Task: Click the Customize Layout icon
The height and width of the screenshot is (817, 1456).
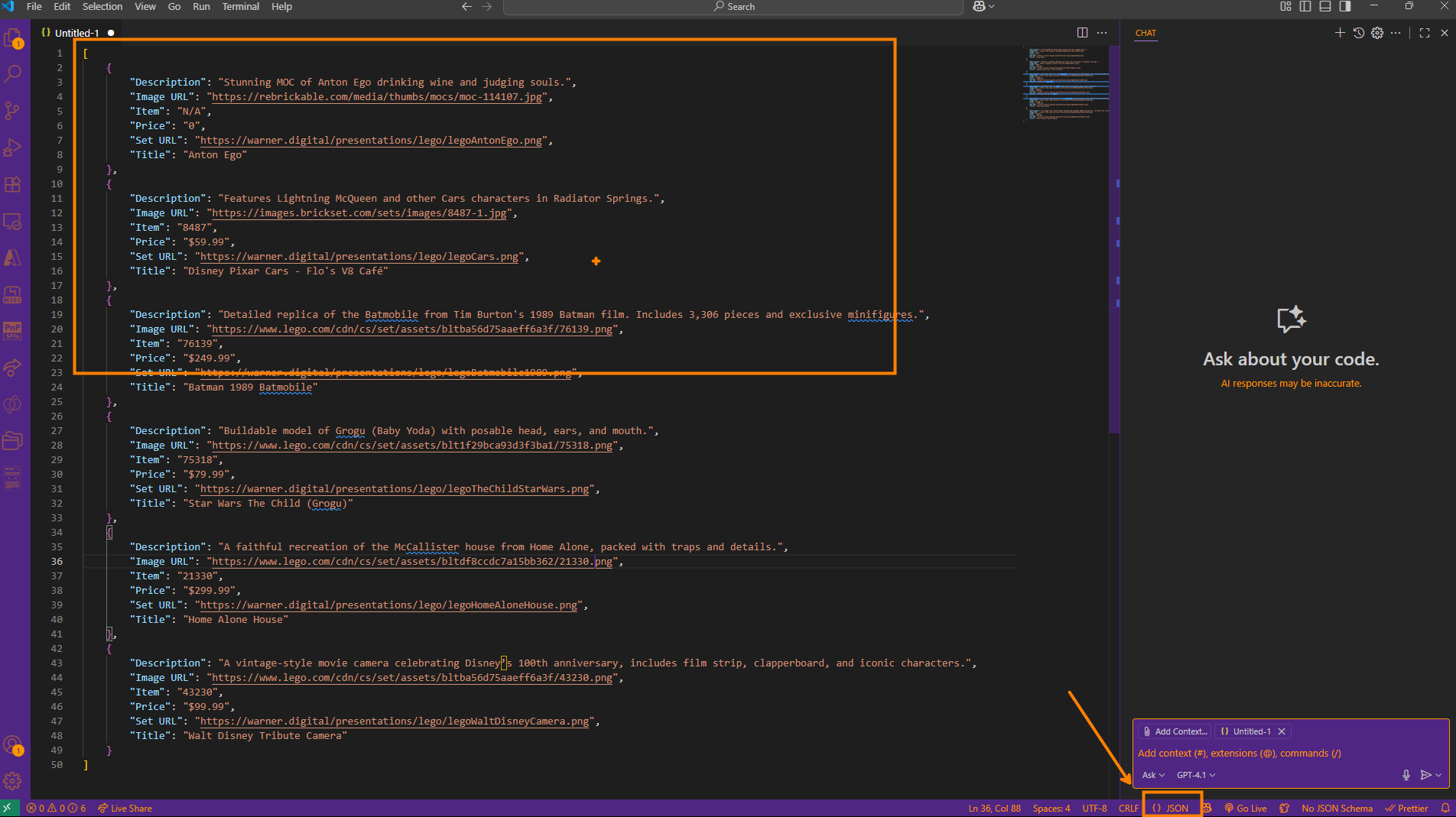Action: 1285,6
